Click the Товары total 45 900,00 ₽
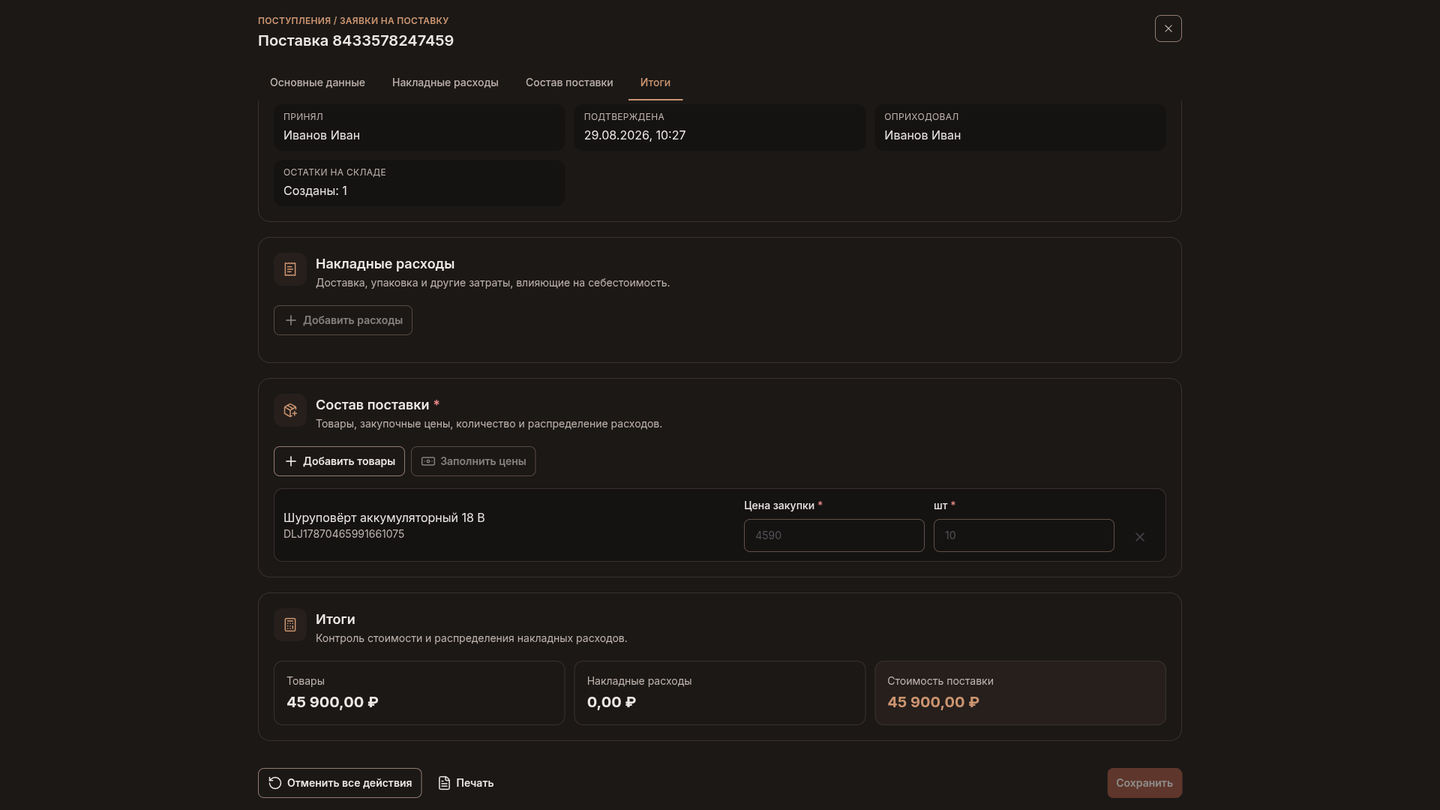 (x=332, y=702)
